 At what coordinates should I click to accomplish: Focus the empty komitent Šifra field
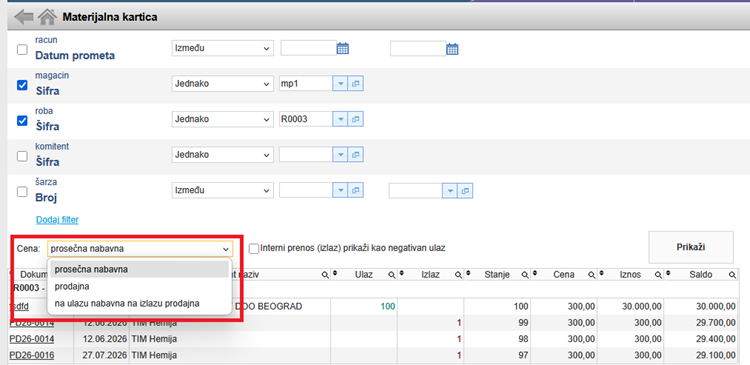coord(306,155)
